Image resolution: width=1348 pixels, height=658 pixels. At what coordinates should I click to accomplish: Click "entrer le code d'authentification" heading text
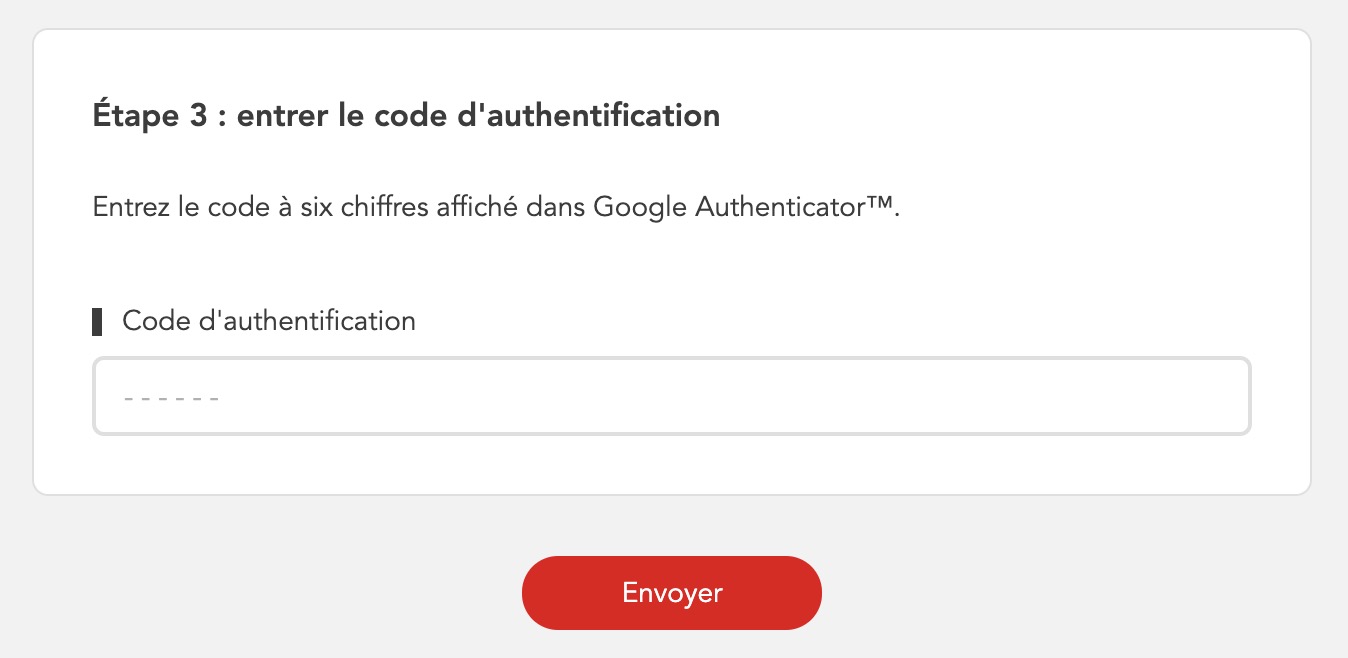point(478,116)
